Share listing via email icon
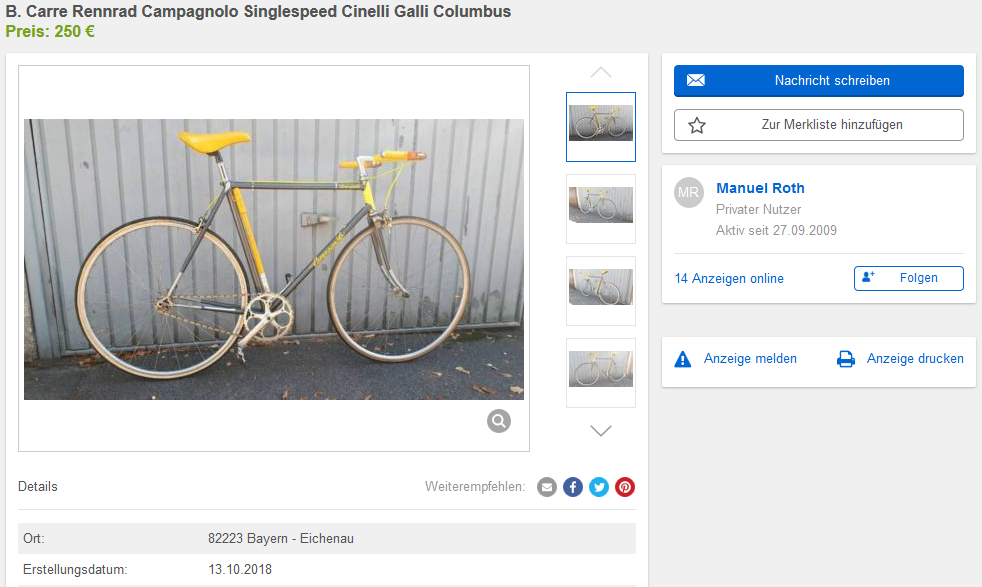The image size is (982, 587). [x=547, y=487]
